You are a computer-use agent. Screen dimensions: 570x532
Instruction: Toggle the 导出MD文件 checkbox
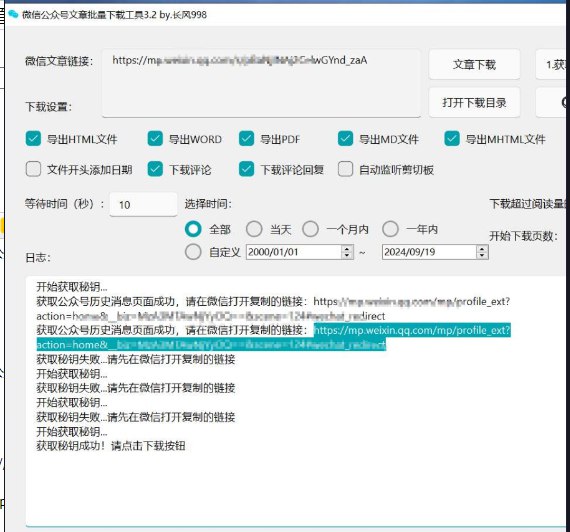(345, 139)
